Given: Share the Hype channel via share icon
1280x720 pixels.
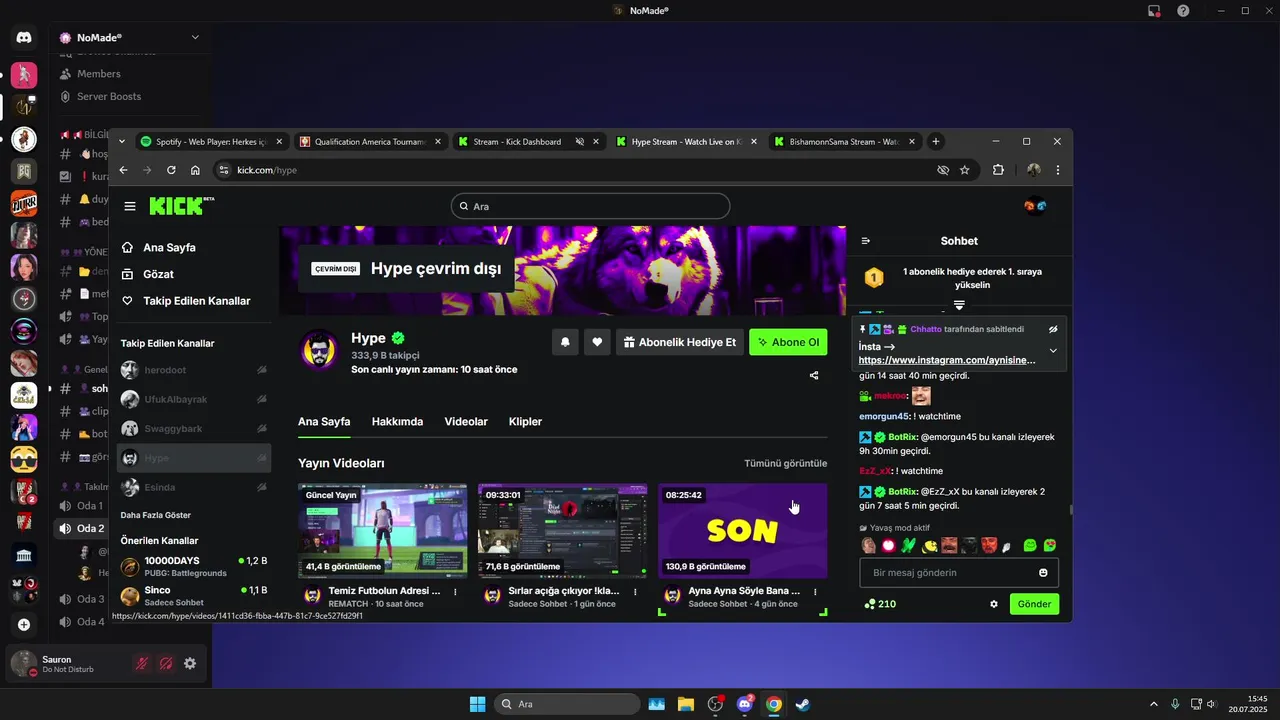Looking at the screenshot, I should 814,376.
